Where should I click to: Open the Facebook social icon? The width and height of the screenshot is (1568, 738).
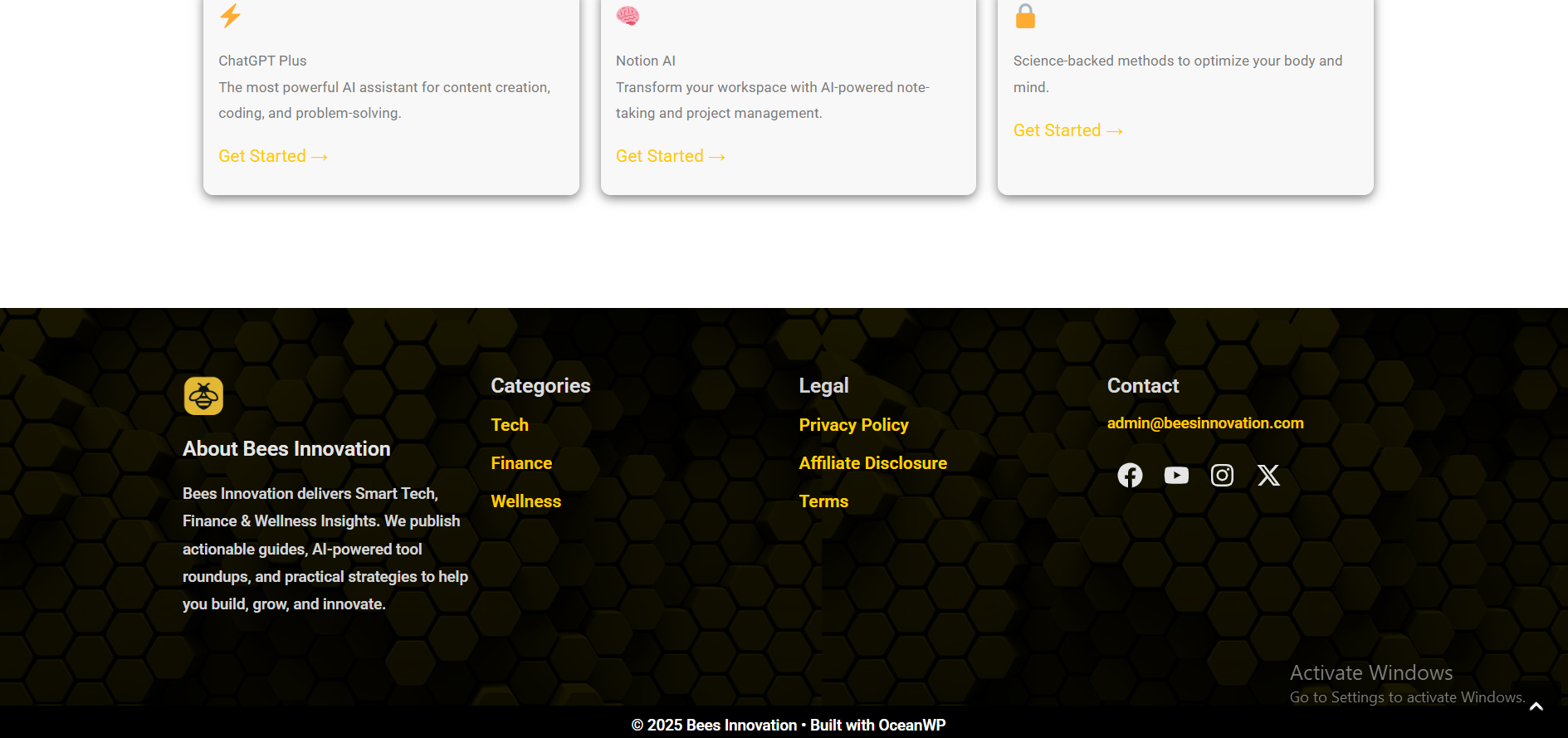coord(1130,475)
